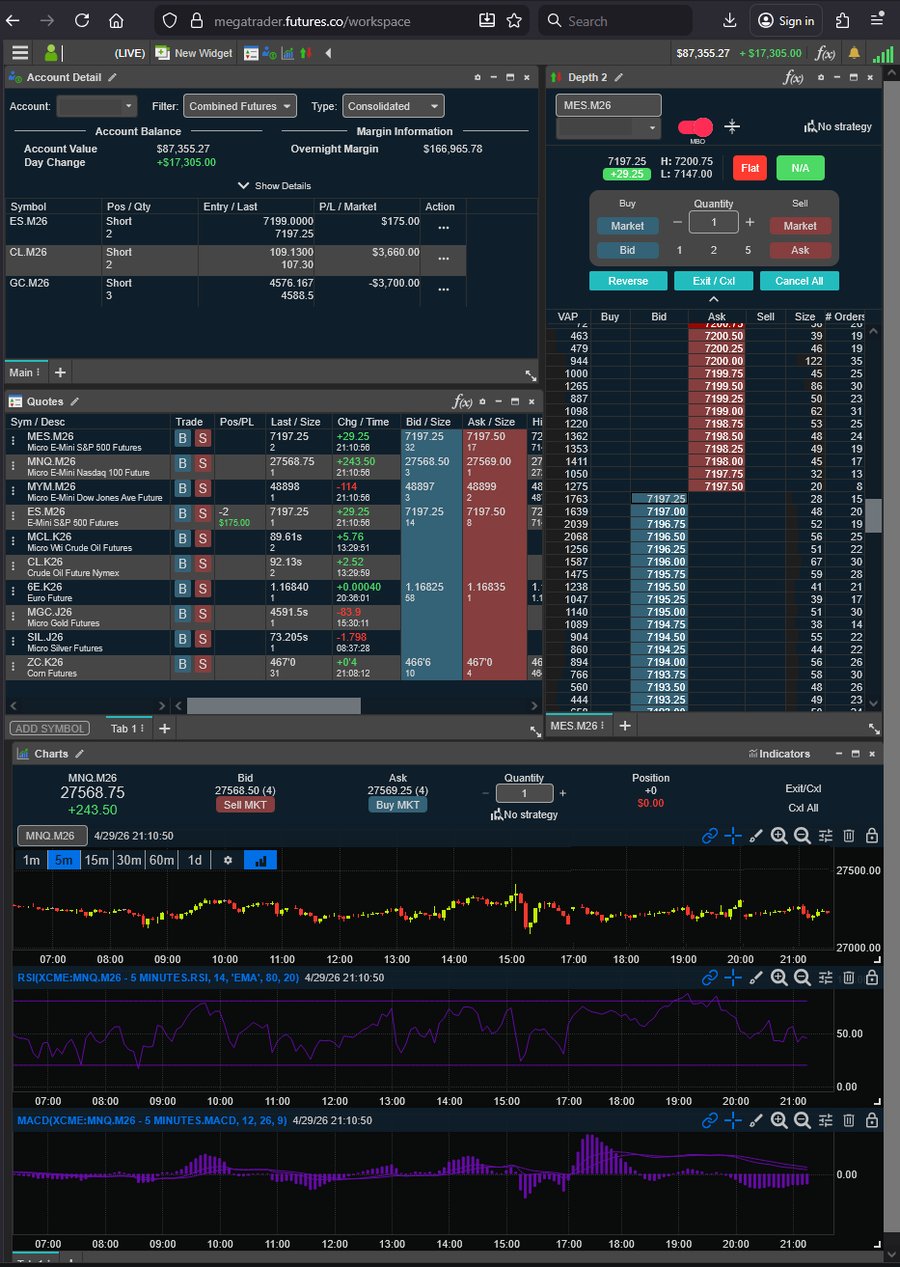This screenshot has width=900, height=1267.
Task: Add new tab next to Main tab
Action: coord(60,372)
